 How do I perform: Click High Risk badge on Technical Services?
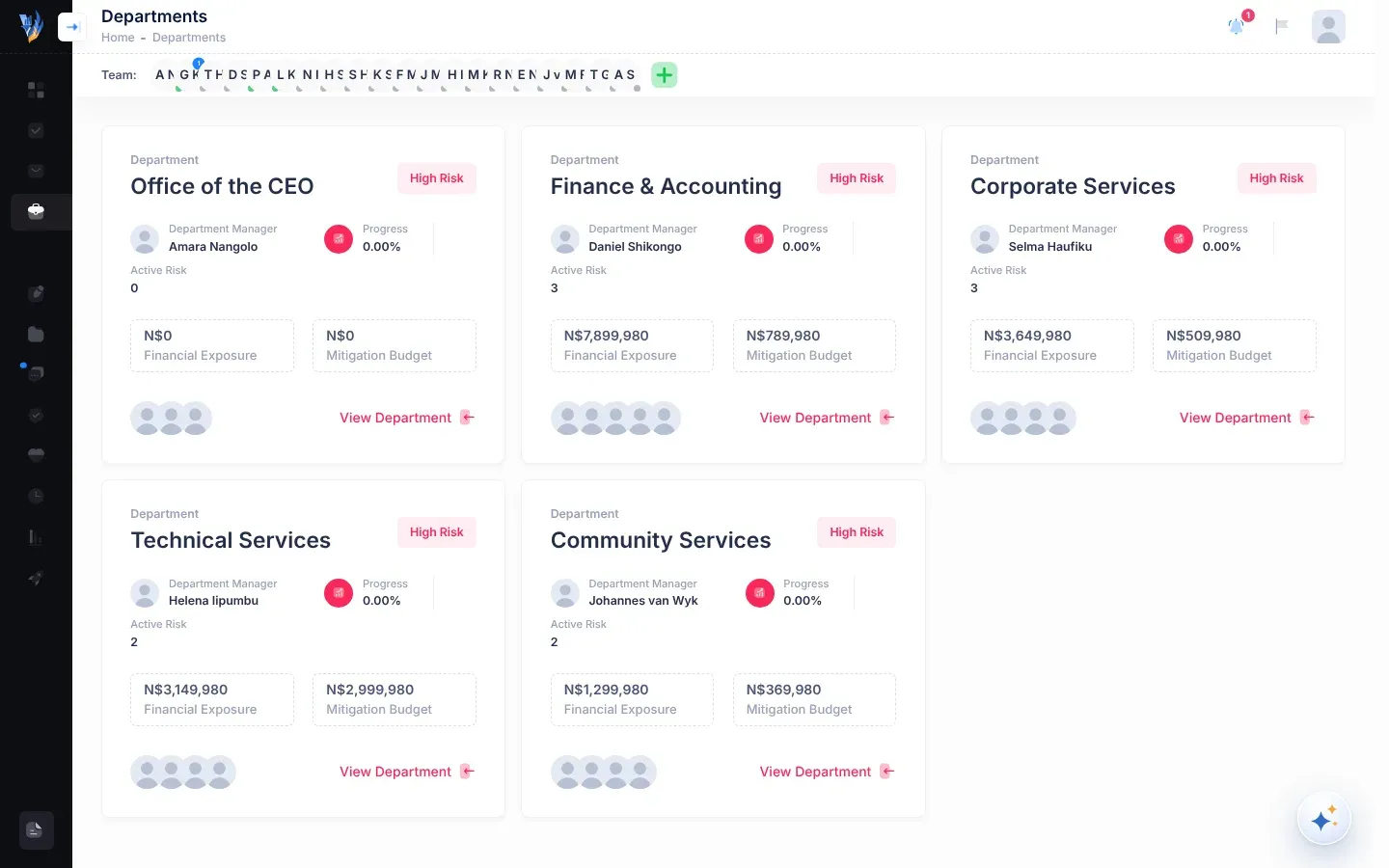pos(437,532)
